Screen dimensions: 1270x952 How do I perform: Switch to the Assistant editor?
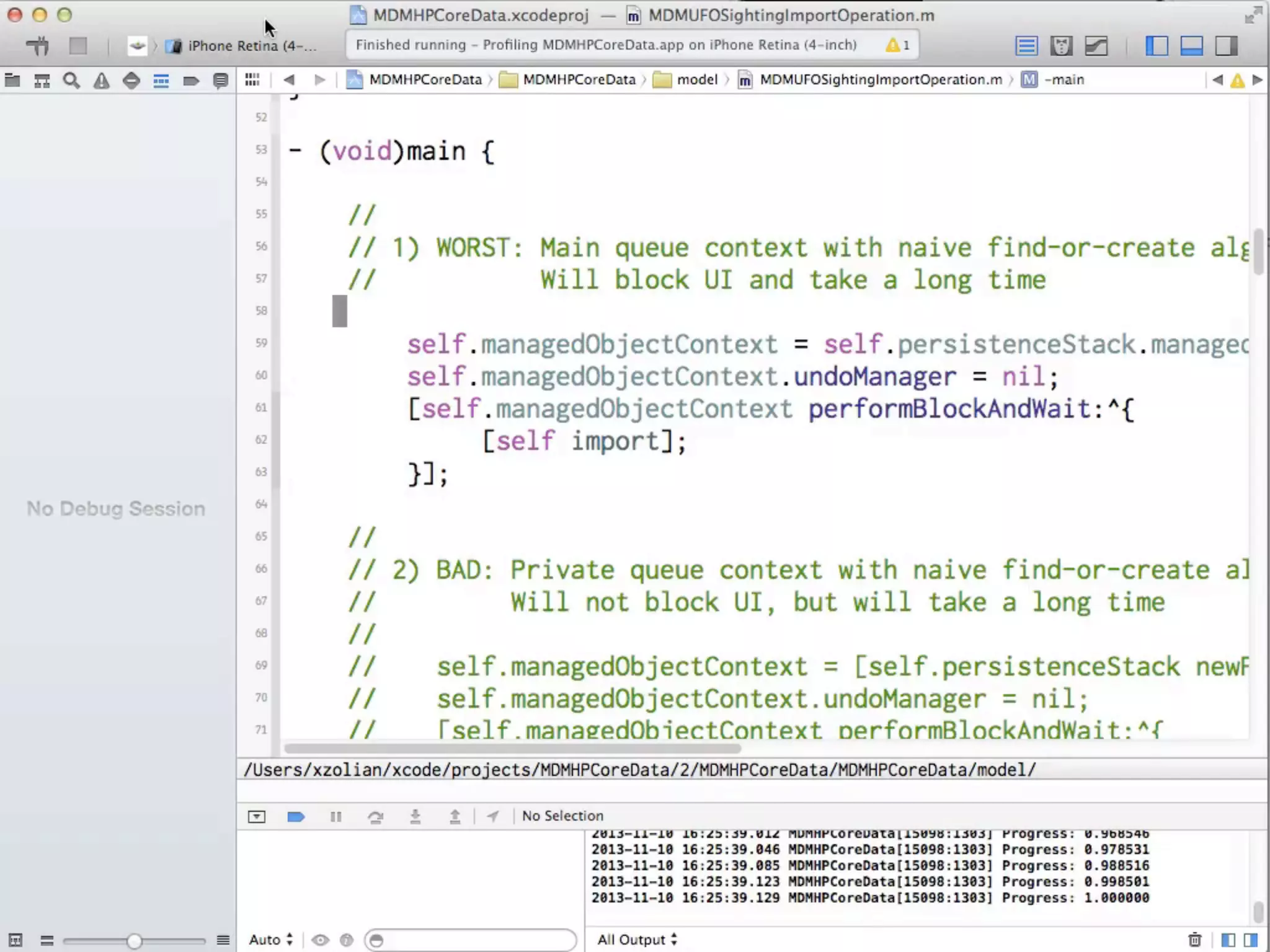(1061, 46)
